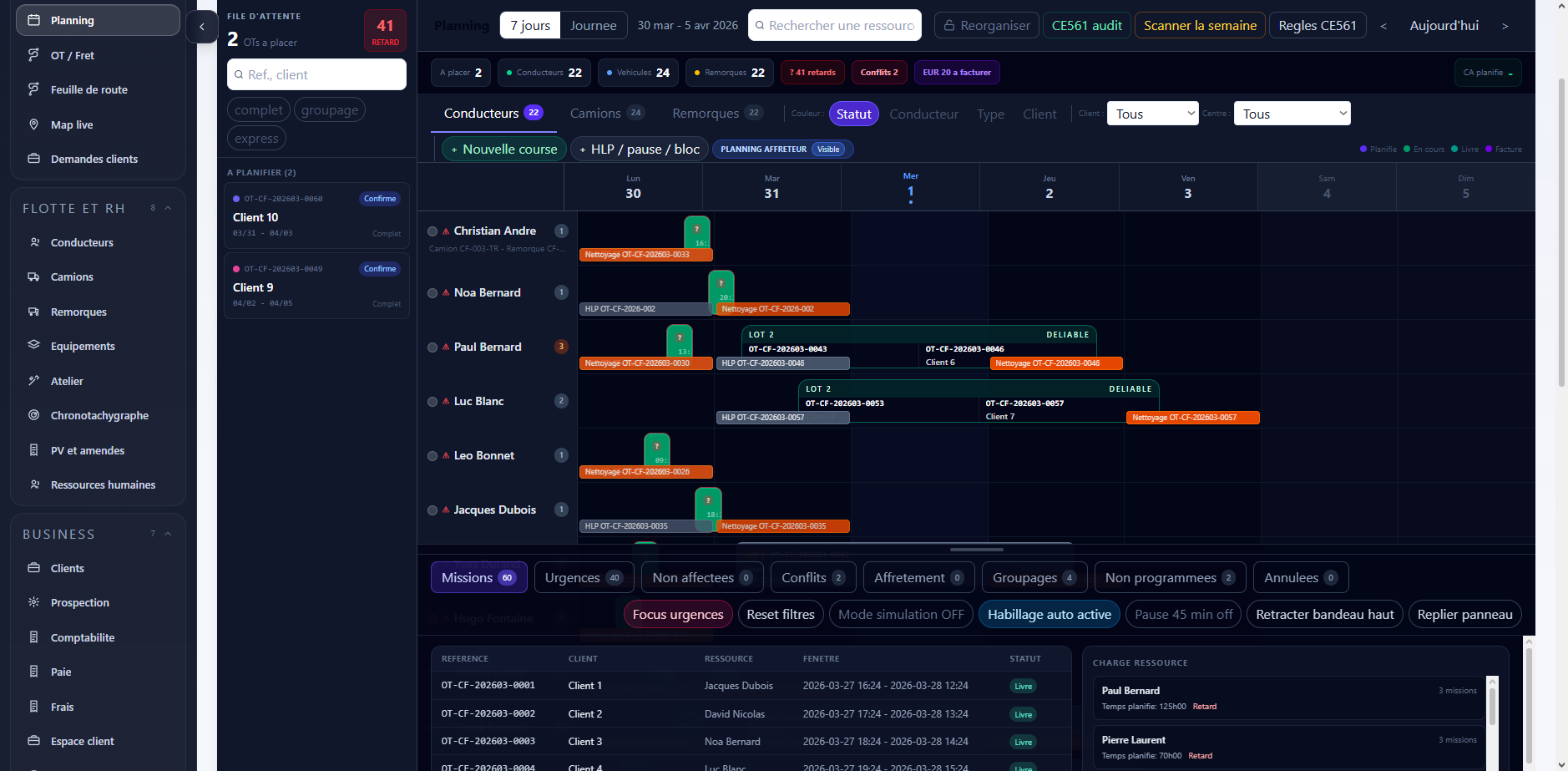Image resolution: width=1568 pixels, height=771 pixels.
Task: Click the Chronotachygraphe sidebar icon
Action: [34, 415]
